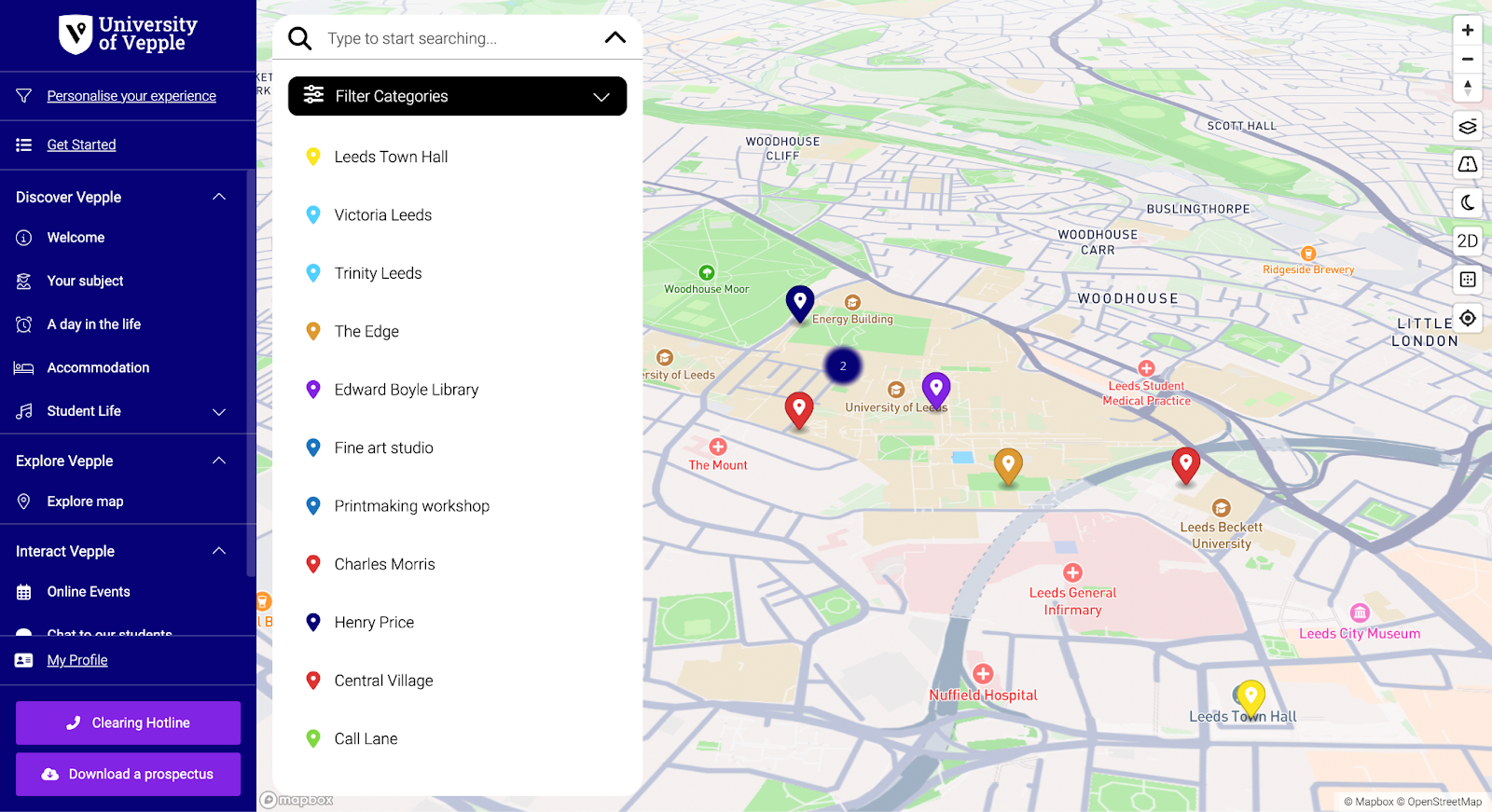1492x812 pixels.
Task: Open Personalise your experience link
Action: 131,96
